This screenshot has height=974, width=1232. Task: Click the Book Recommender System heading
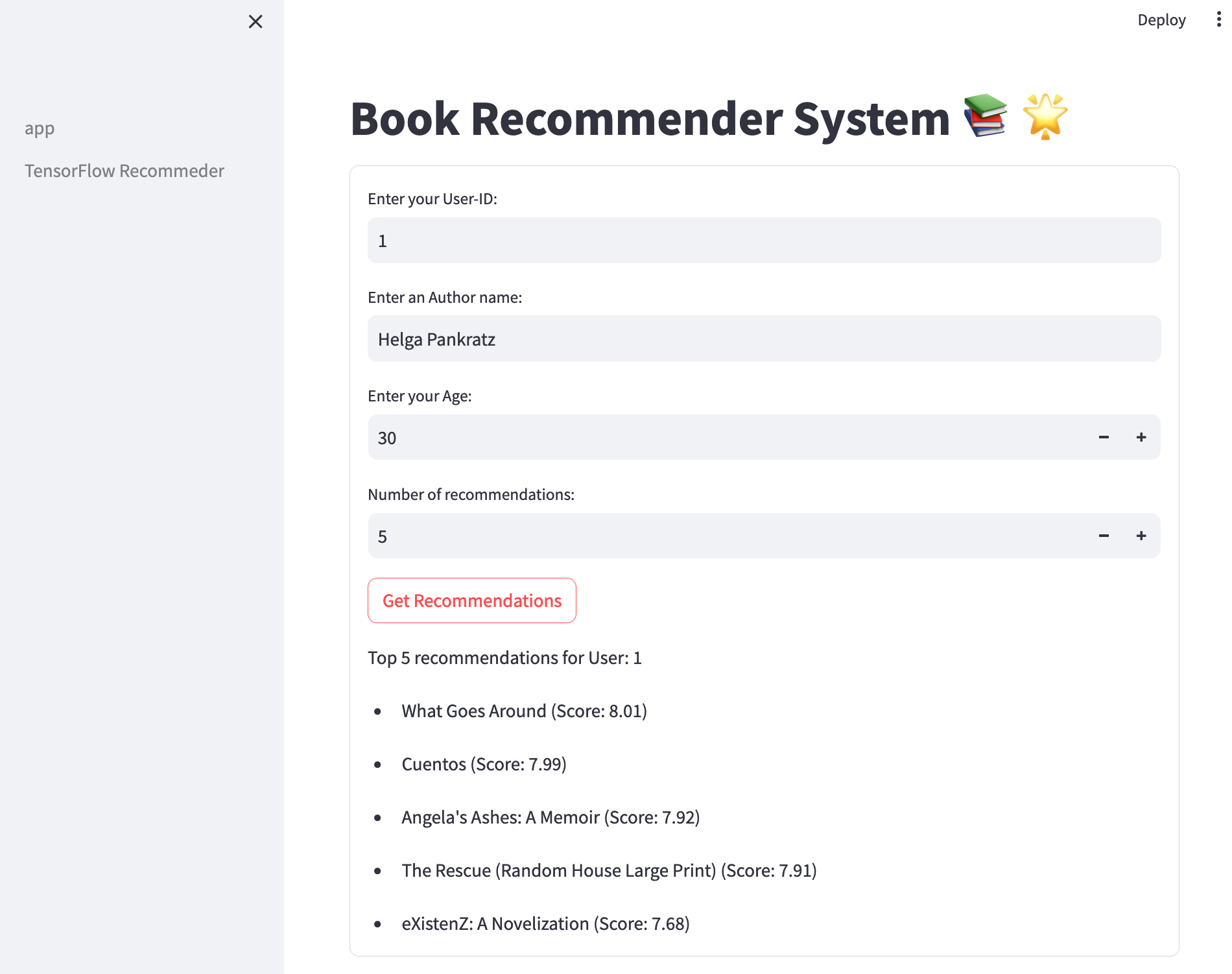pyautogui.click(x=650, y=119)
